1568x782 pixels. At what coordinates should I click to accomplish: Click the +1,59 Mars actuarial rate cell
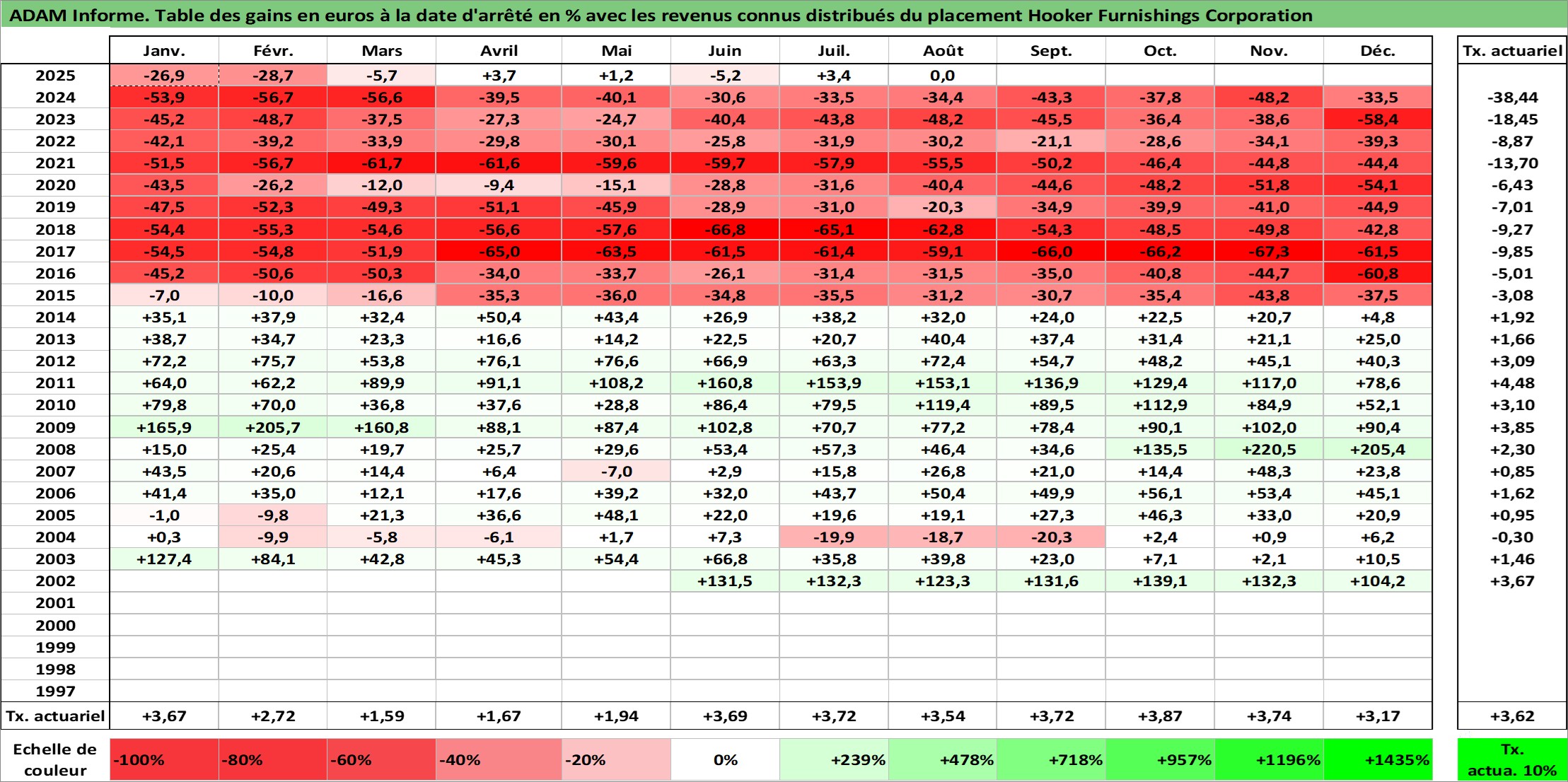click(x=381, y=716)
